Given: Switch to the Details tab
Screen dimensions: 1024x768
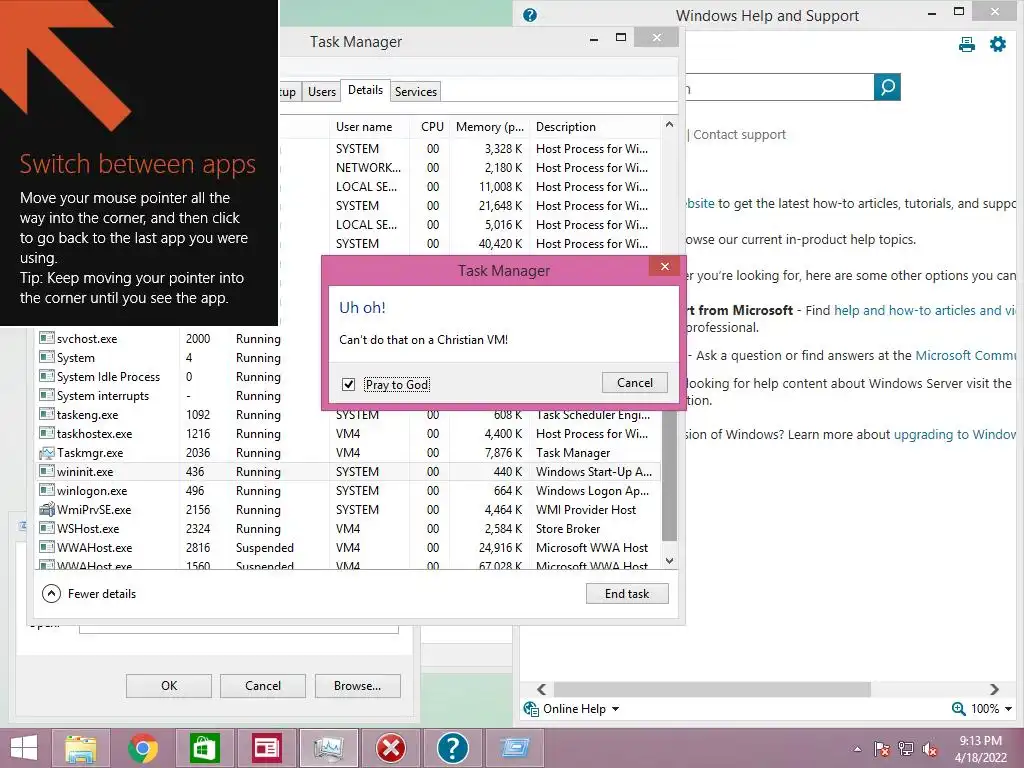Looking at the screenshot, I should click(365, 90).
